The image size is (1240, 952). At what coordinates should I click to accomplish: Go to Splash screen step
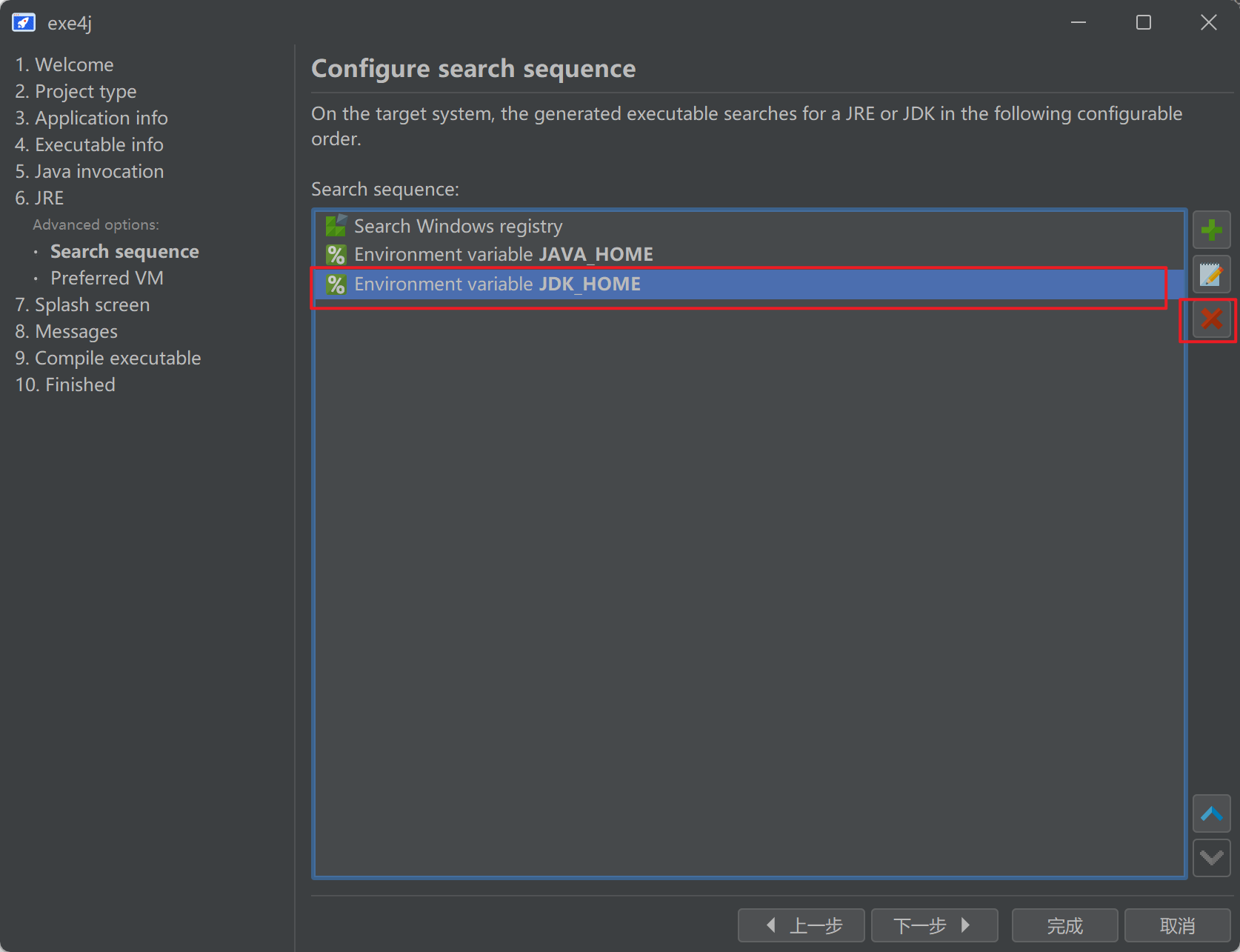coord(82,305)
